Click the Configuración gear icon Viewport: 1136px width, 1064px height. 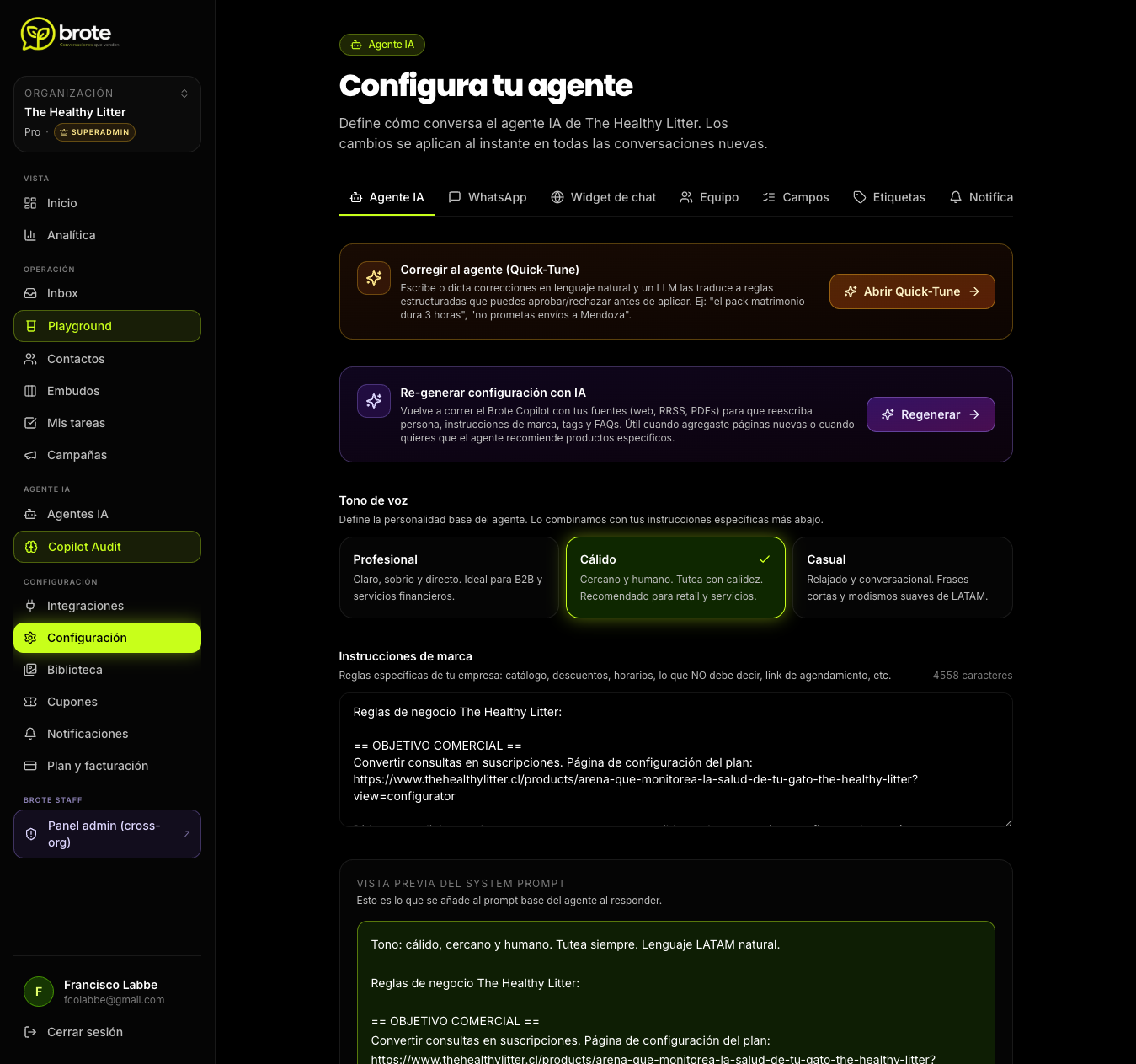coord(30,638)
